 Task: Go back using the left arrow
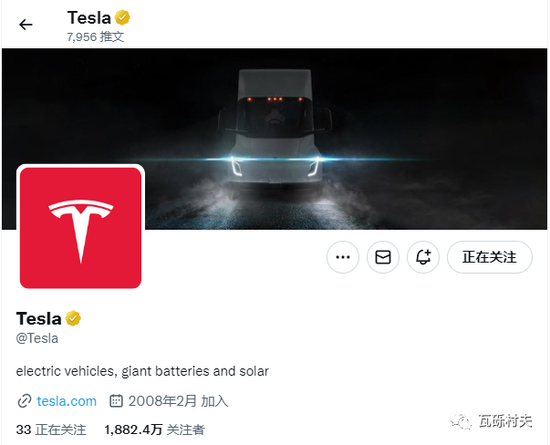click(26, 25)
